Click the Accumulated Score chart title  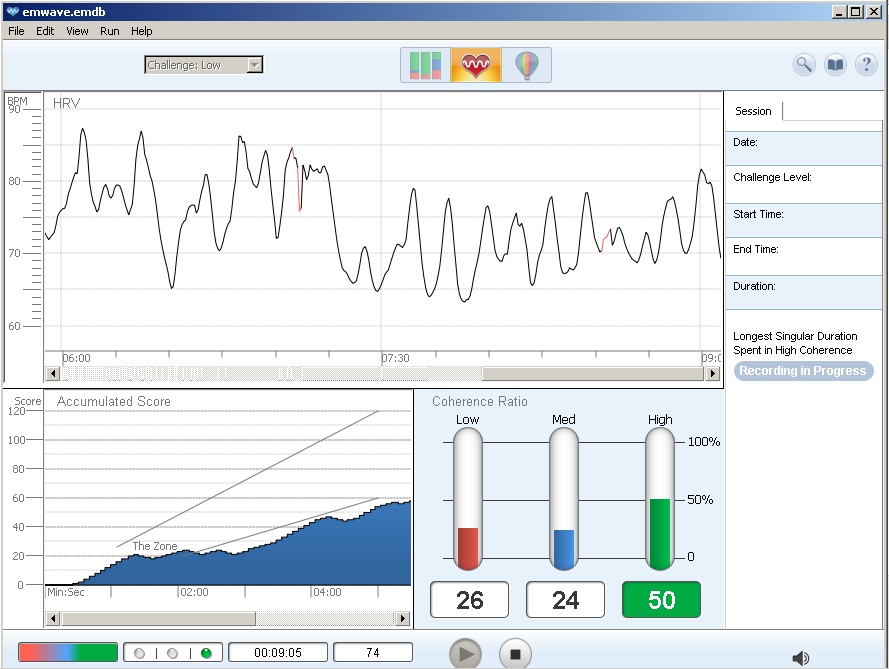click(x=113, y=401)
